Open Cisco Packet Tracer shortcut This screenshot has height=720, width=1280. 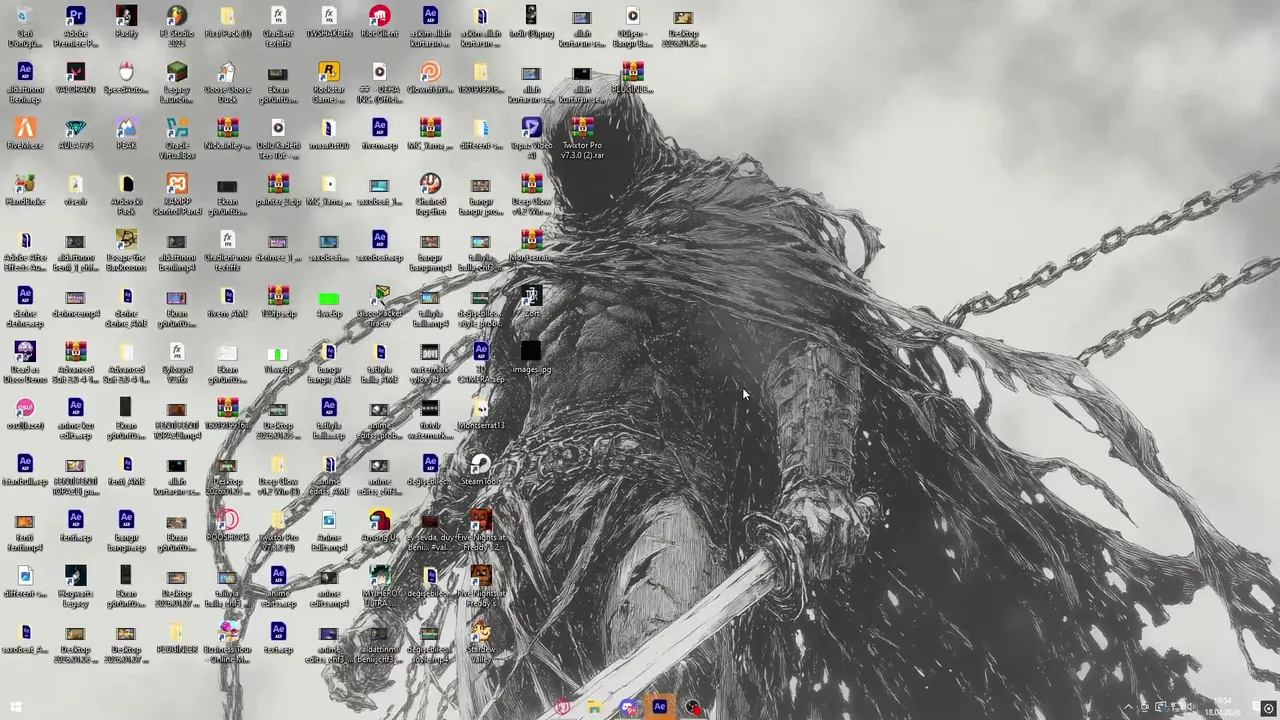[x=379, y=307]
